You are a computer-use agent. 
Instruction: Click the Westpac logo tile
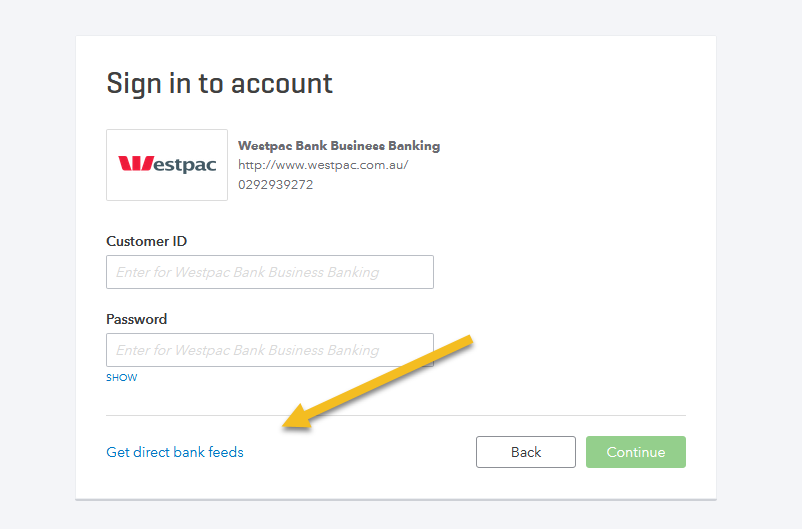(x=167, y=165)
